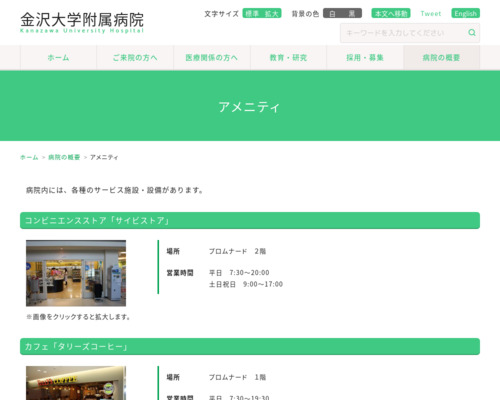Click the コンビニエンスストア「サイビストア」 heading

250,221
